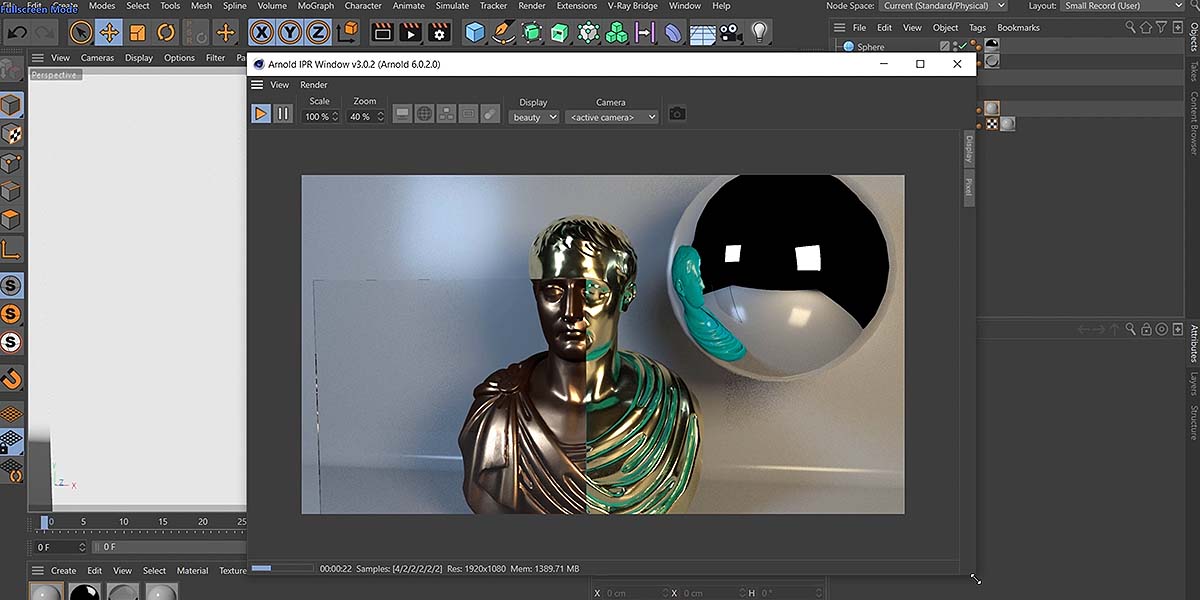
Task: Open the Render menu in IPR window
Action: pos(314,85)
